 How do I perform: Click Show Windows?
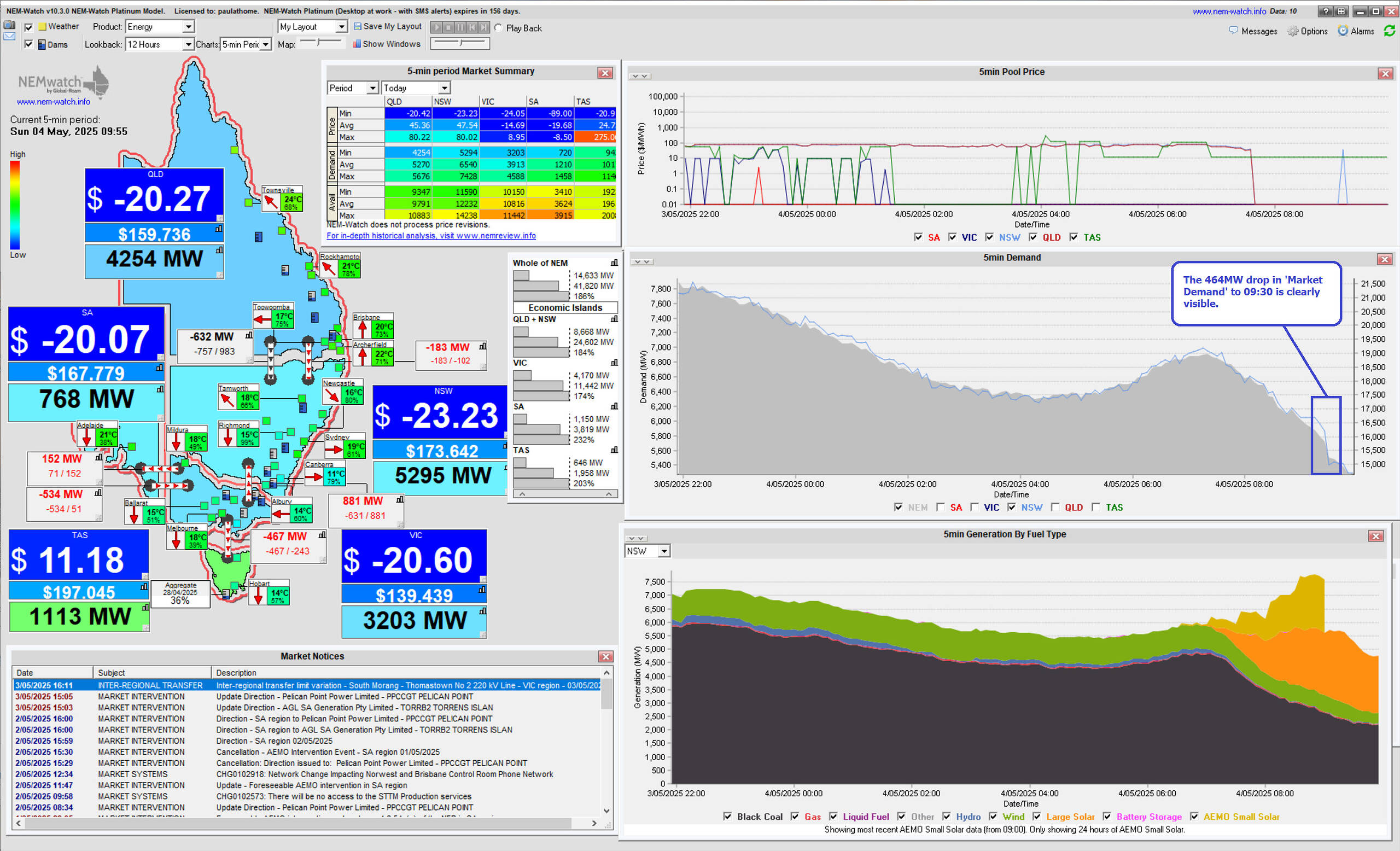[x=386, y=44]
